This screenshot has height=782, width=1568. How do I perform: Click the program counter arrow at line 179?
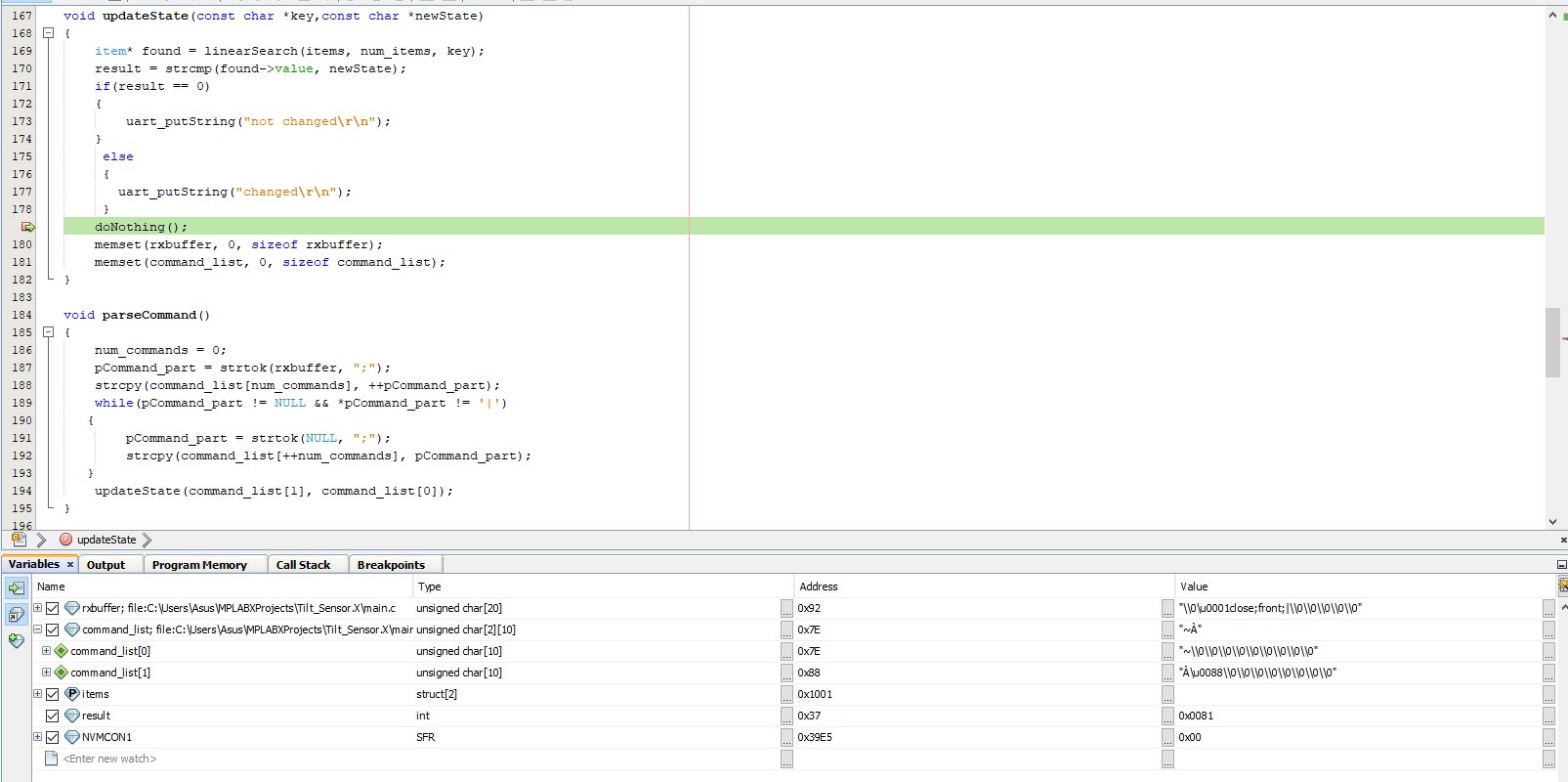pyautogui.click(x=28, y=227)
